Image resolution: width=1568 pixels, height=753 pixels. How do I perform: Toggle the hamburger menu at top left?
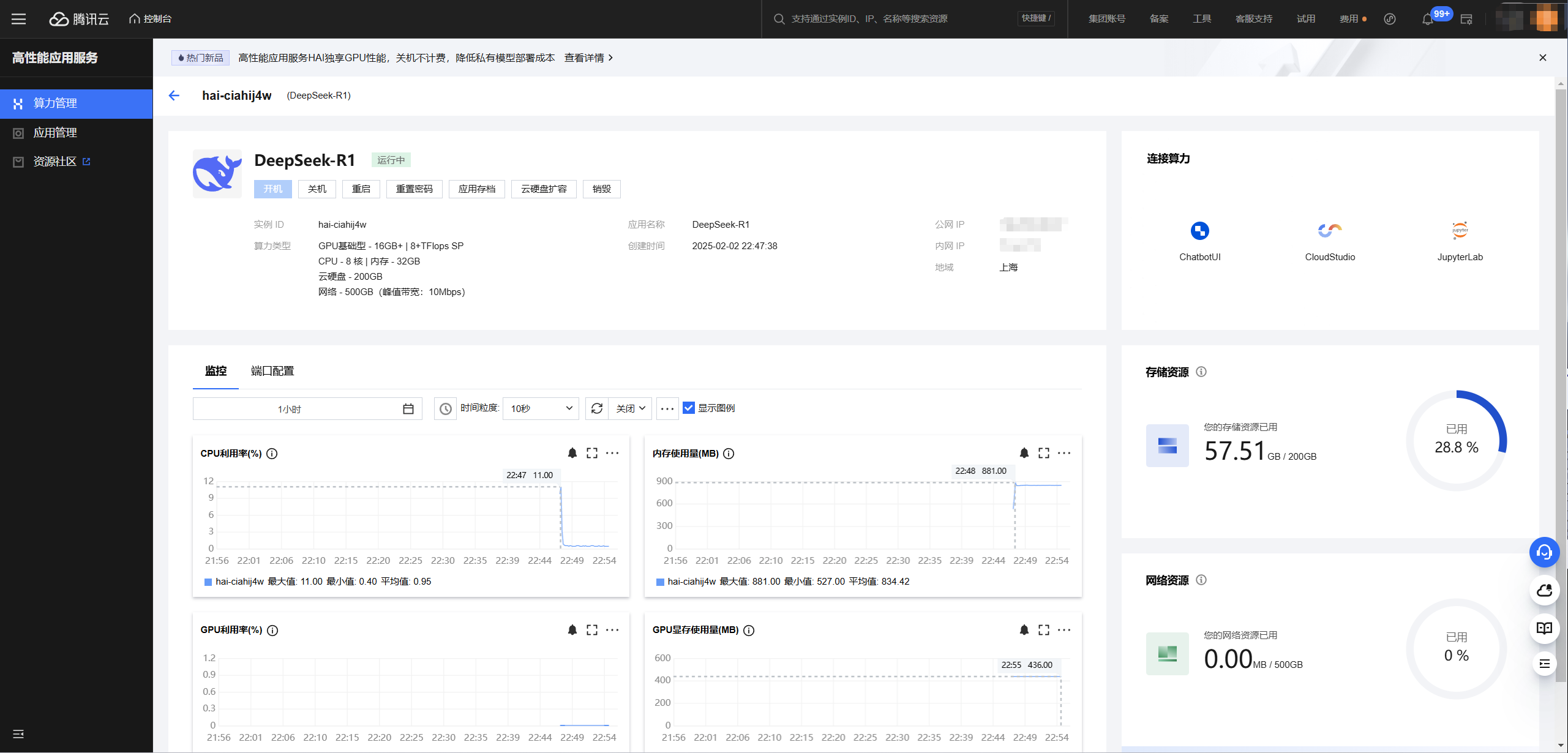pos(18,19)
